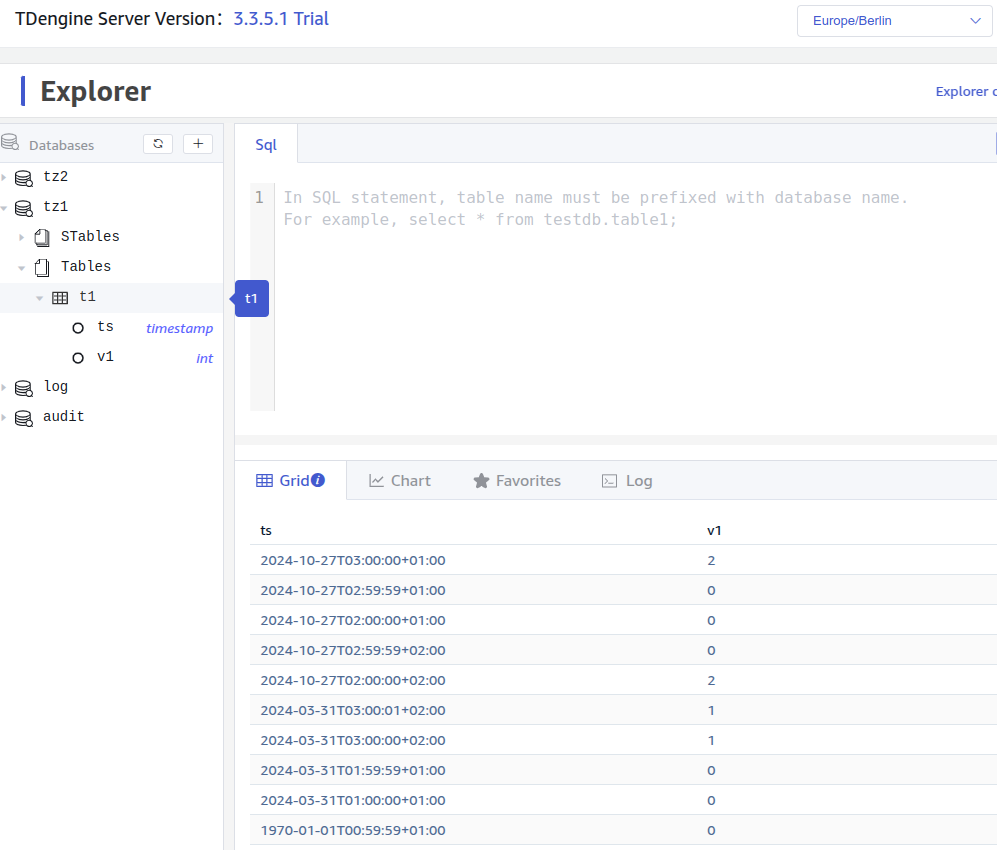The width and height of the screenshot is (997, 850).
Task: Click the log database icon
Action: click(x=24, y=387)
